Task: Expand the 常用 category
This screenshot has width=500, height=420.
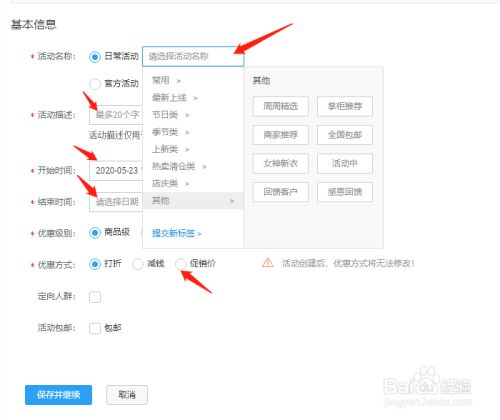Action: point(166,81)
